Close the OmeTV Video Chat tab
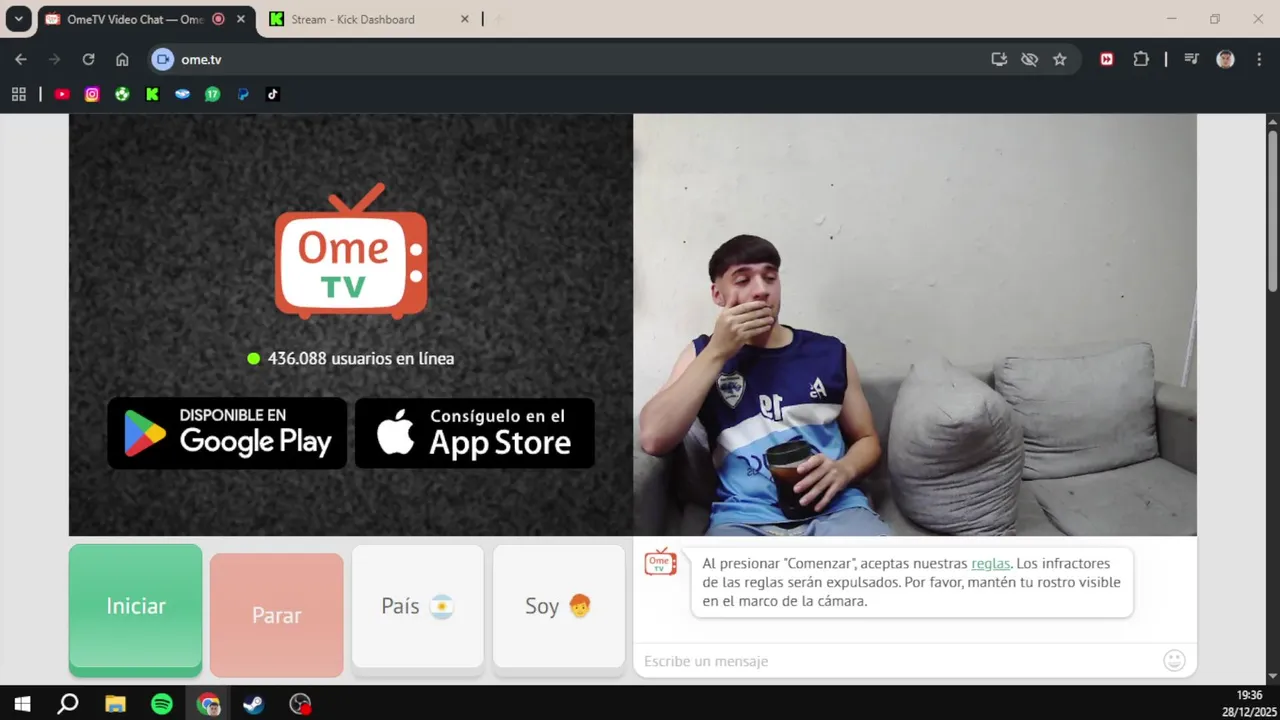This screenshot has width=1280, height=720. point(240,19)
